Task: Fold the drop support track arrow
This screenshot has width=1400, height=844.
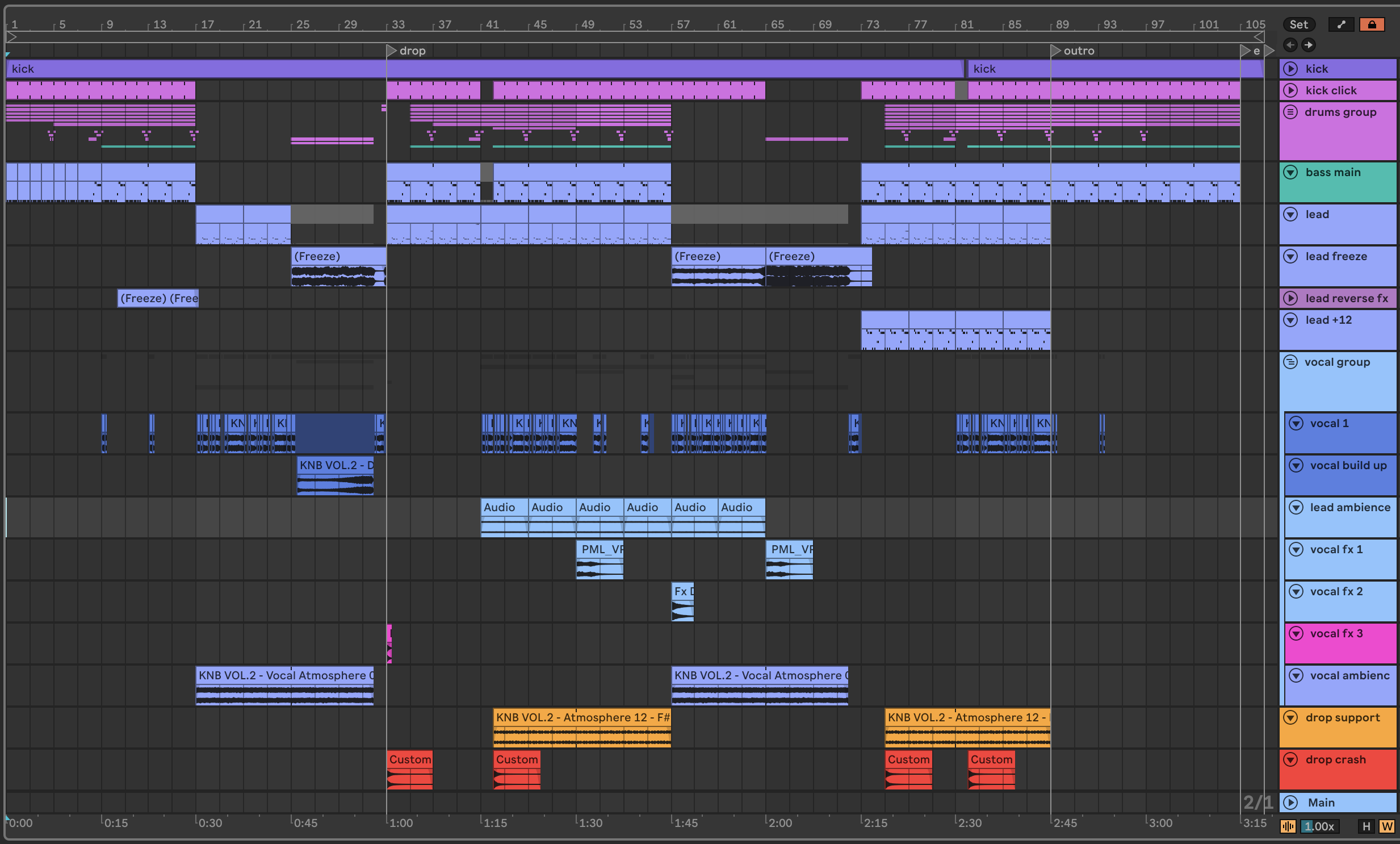Action: click(x=1290, y=718)
